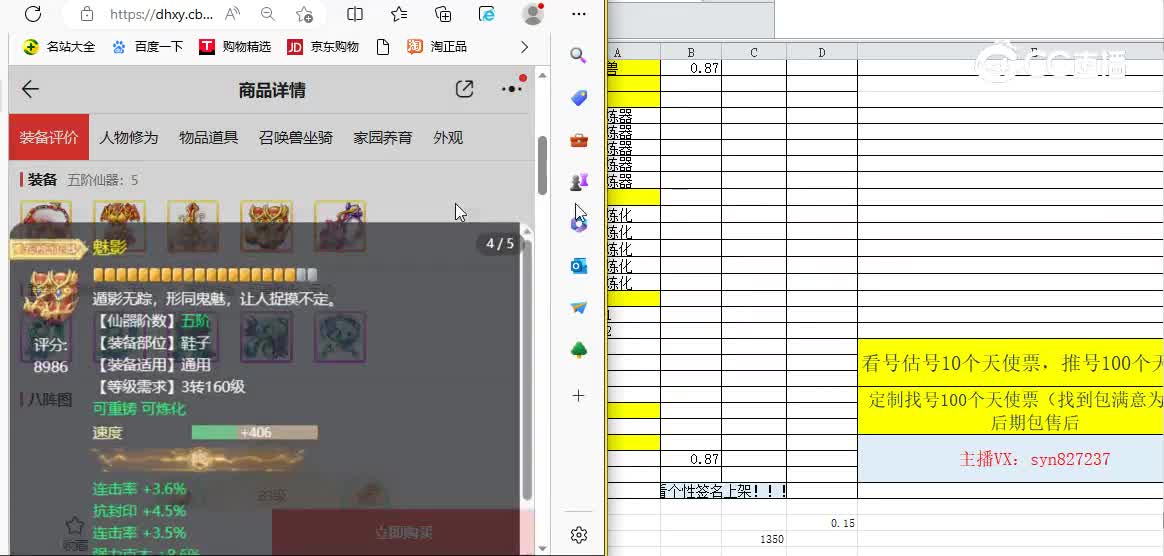This screenshot has width=1164, height=556.
Task: Expand more bookmarks chevron
Action: point(525,47)
